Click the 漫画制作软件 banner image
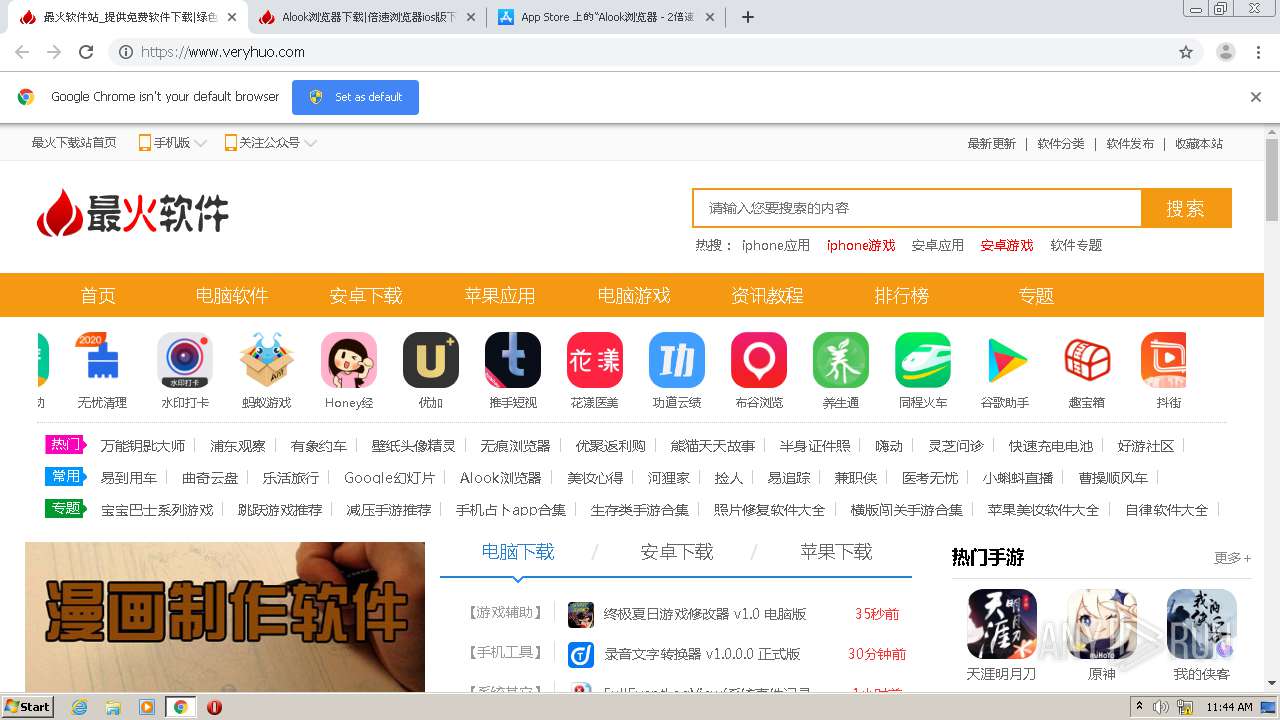1280x720 pixels. pos(225,617)
